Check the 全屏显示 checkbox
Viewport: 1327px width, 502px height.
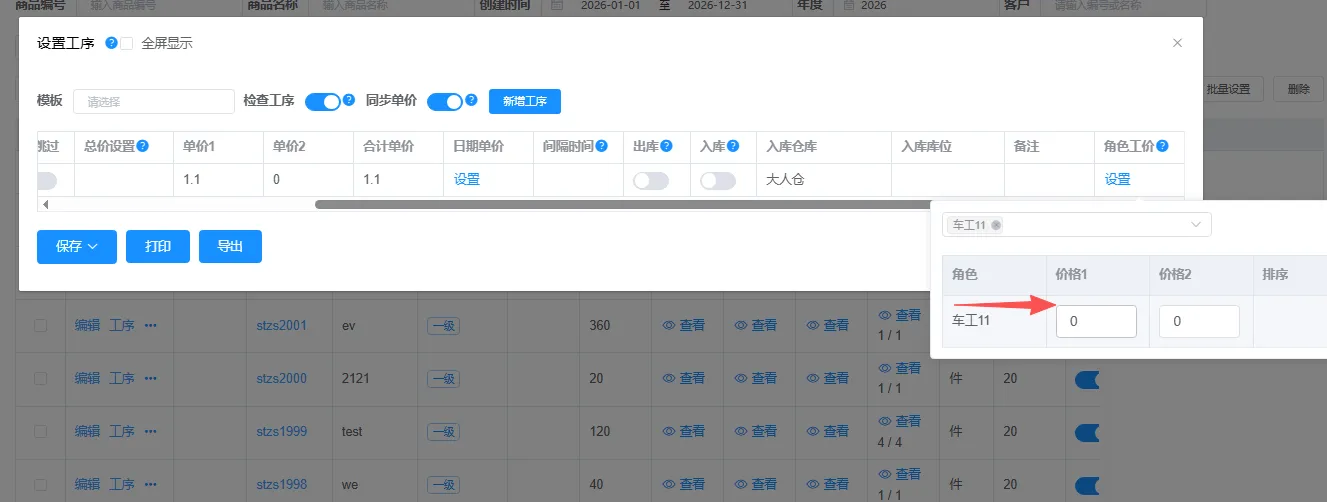tap(127, 43)
